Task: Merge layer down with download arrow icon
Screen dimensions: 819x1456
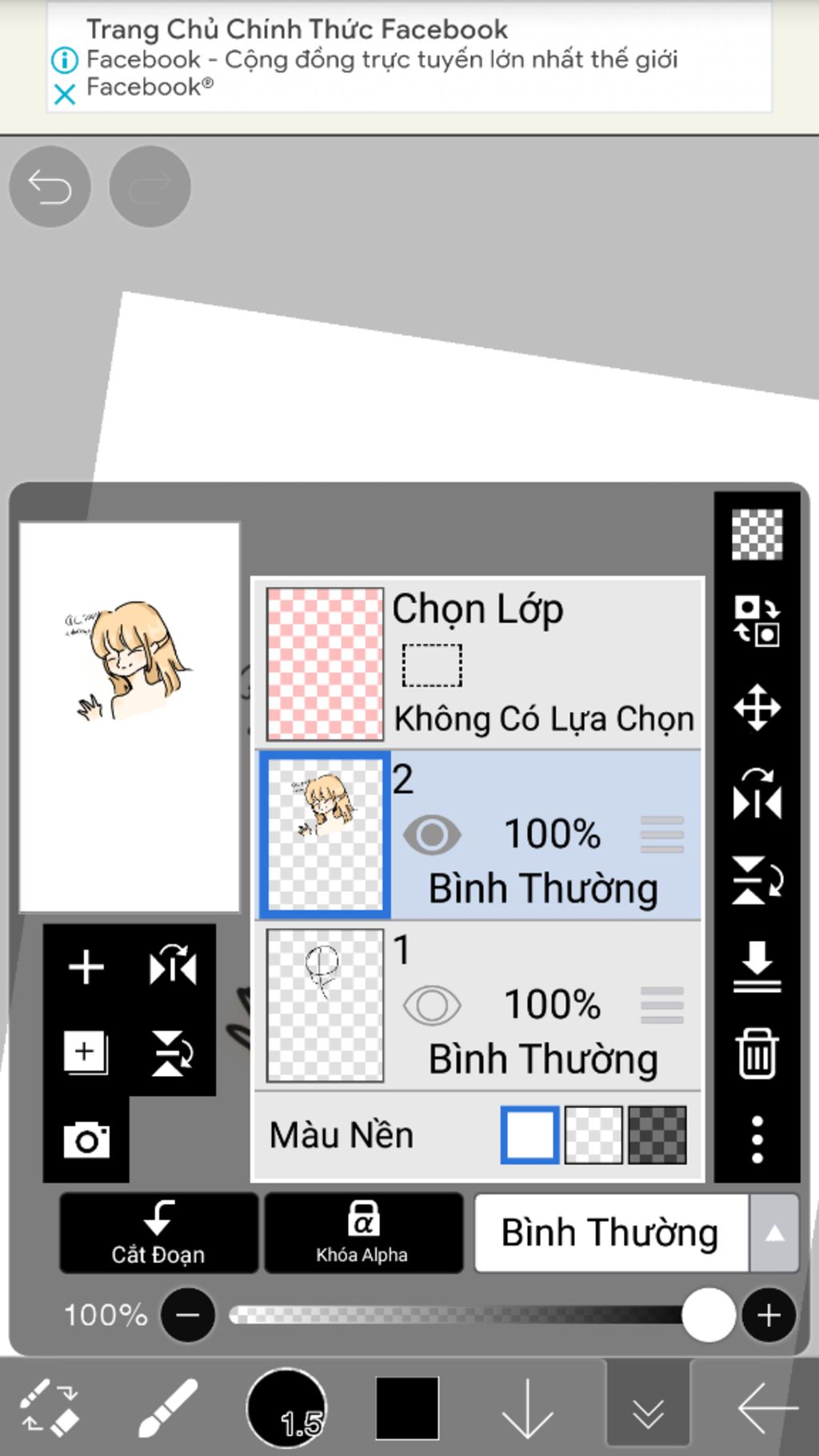Action: (757, 966)
